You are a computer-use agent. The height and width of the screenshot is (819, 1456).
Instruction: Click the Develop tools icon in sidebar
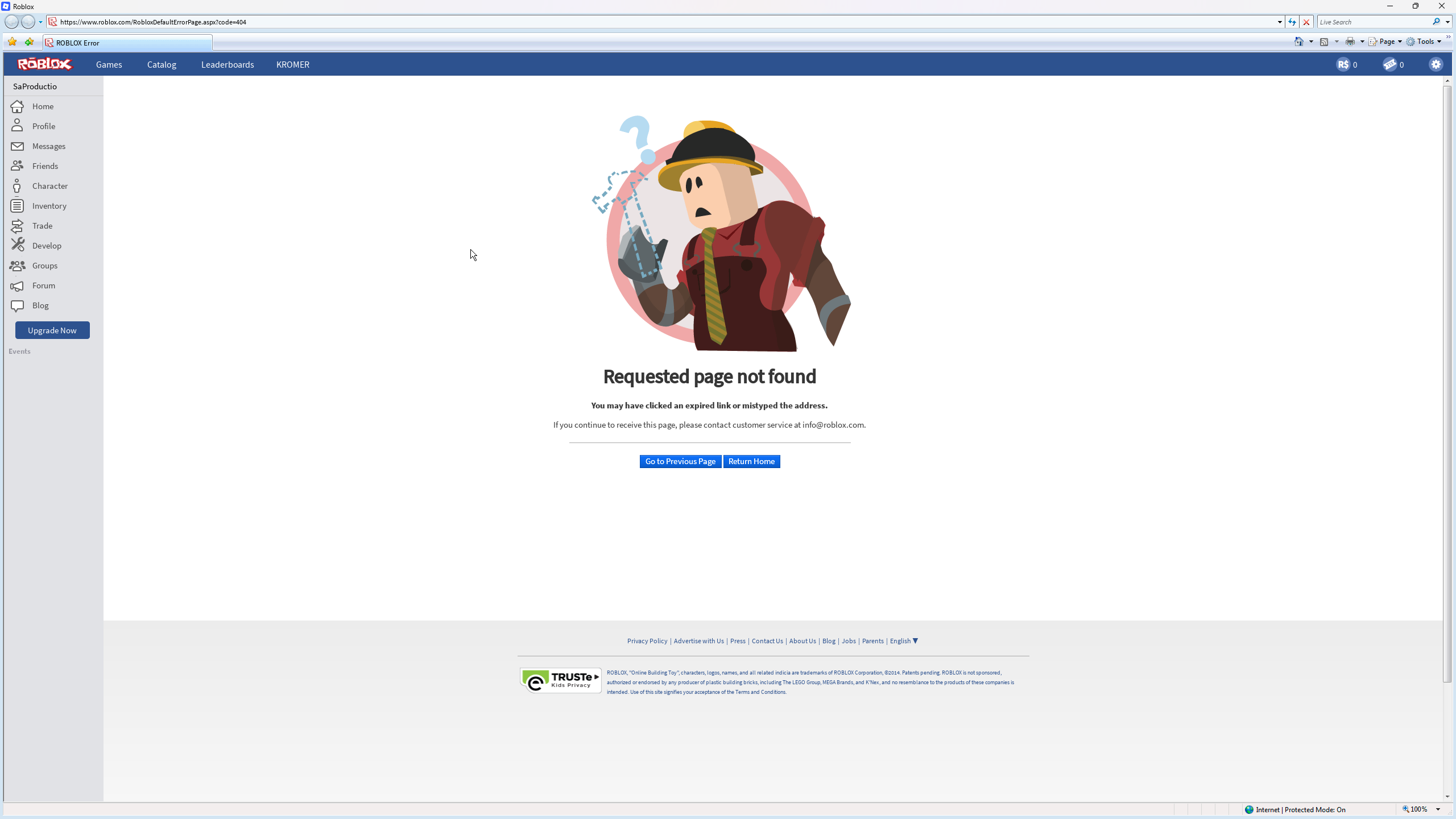pos(17,245)
